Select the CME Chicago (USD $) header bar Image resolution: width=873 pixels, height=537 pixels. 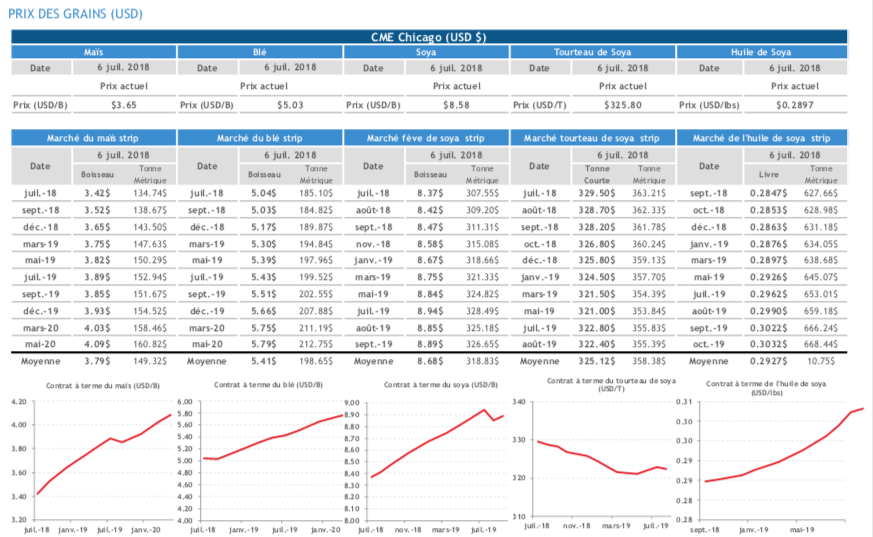click(429, 37)
